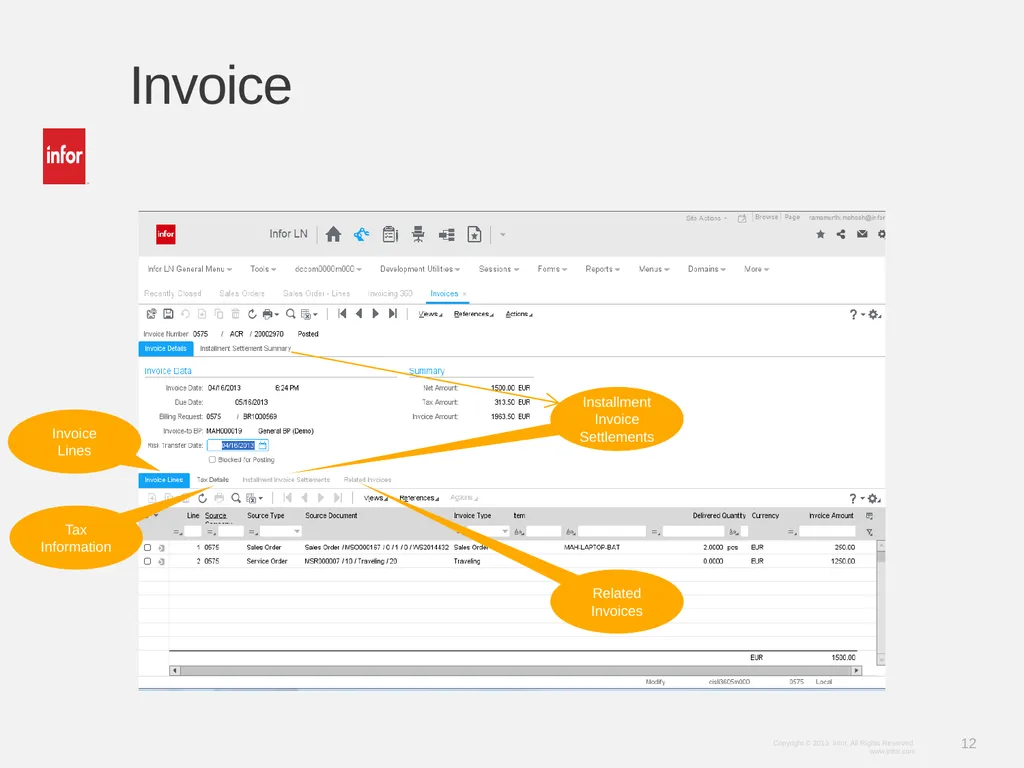Open the mail envelope icon
The width and height of the screenshot is (1024, 768).
coord(862,234)
